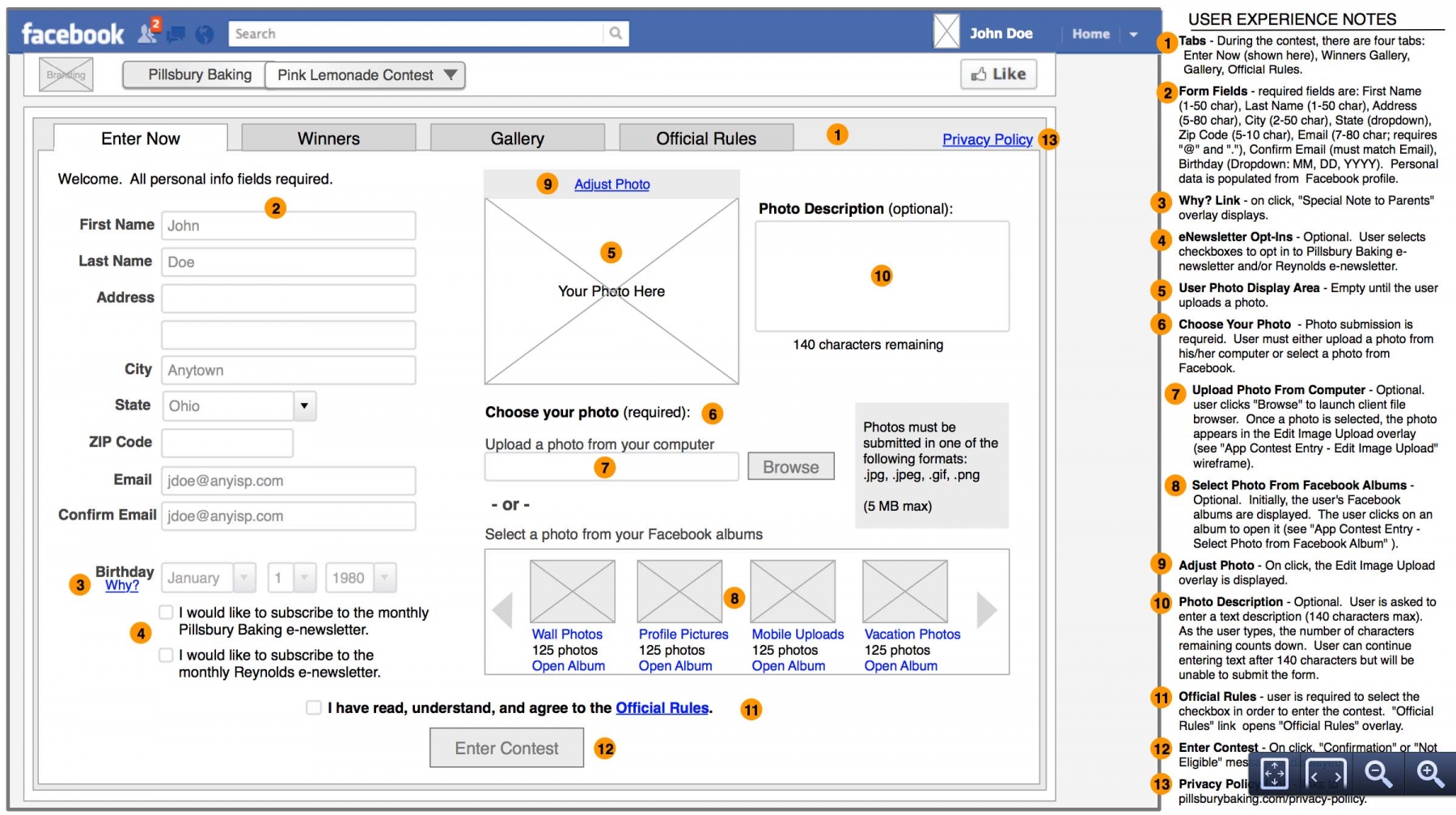Click the Photo Description text area
Screen dimensions: 1456x815
(882, 276)
